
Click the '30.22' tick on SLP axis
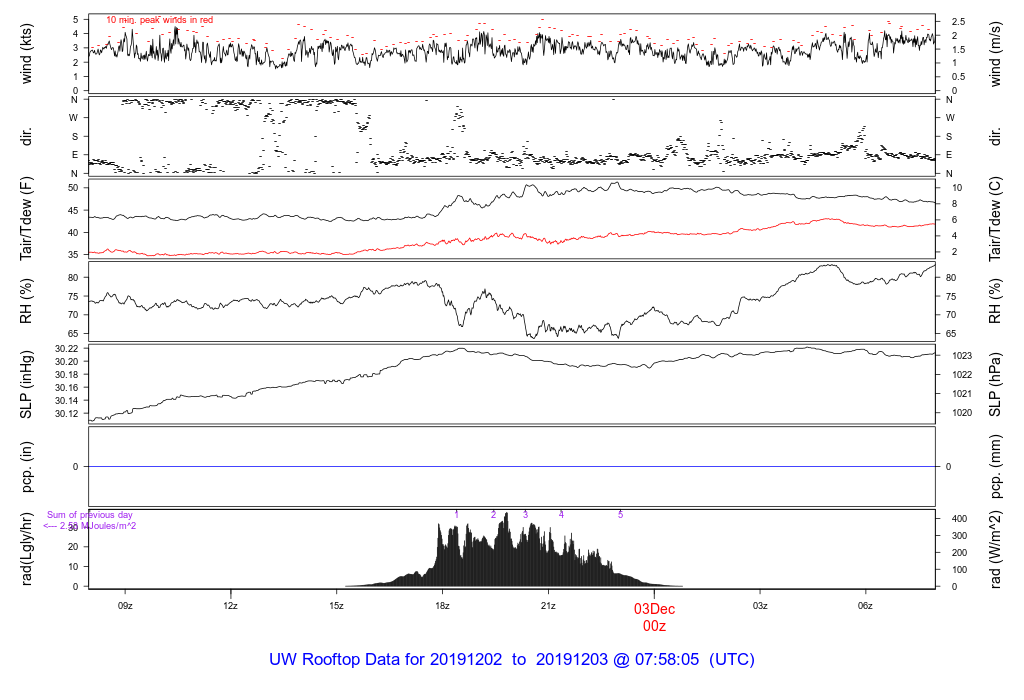[x=67, y=349]
